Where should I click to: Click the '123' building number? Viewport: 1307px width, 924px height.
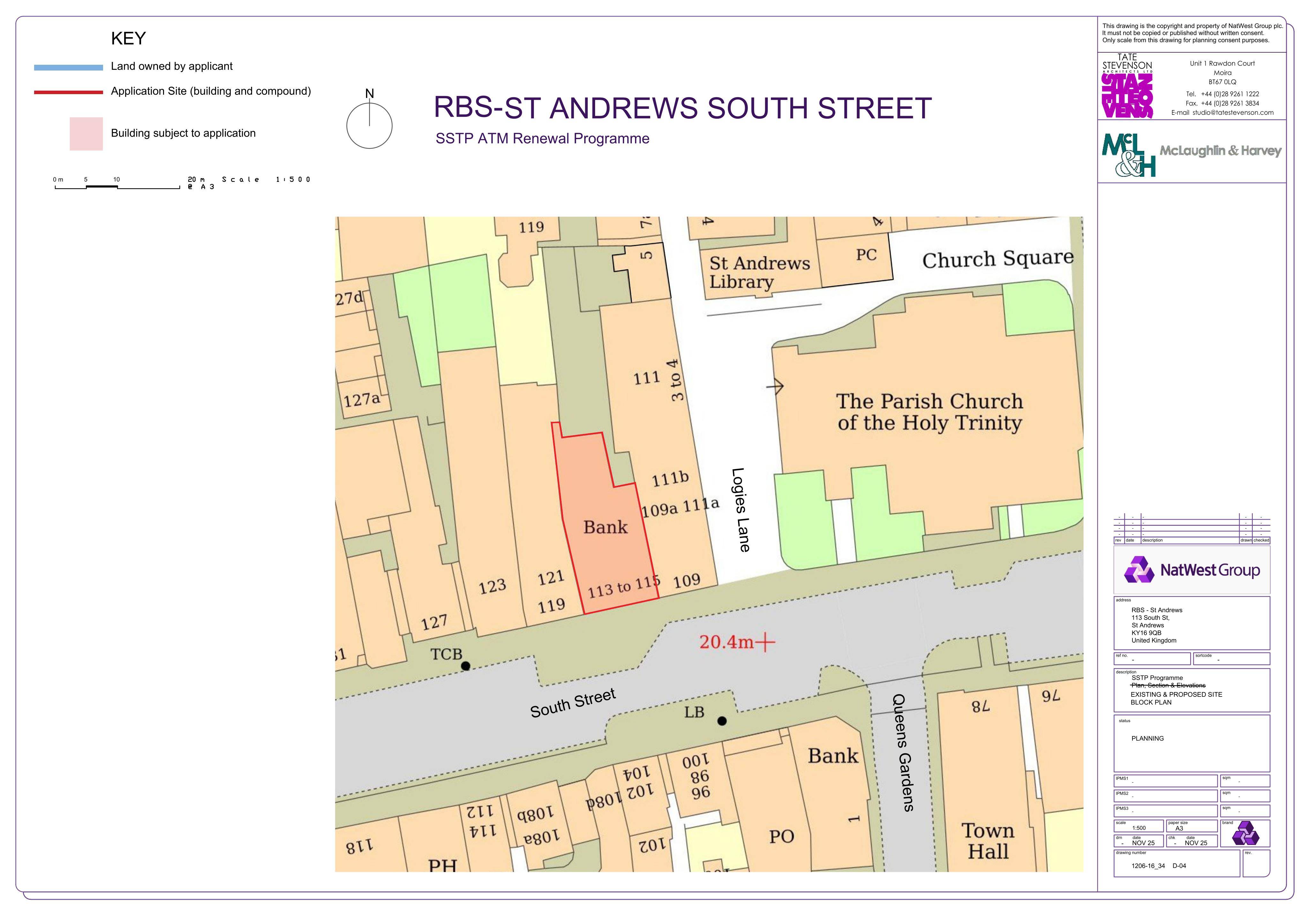492,586
